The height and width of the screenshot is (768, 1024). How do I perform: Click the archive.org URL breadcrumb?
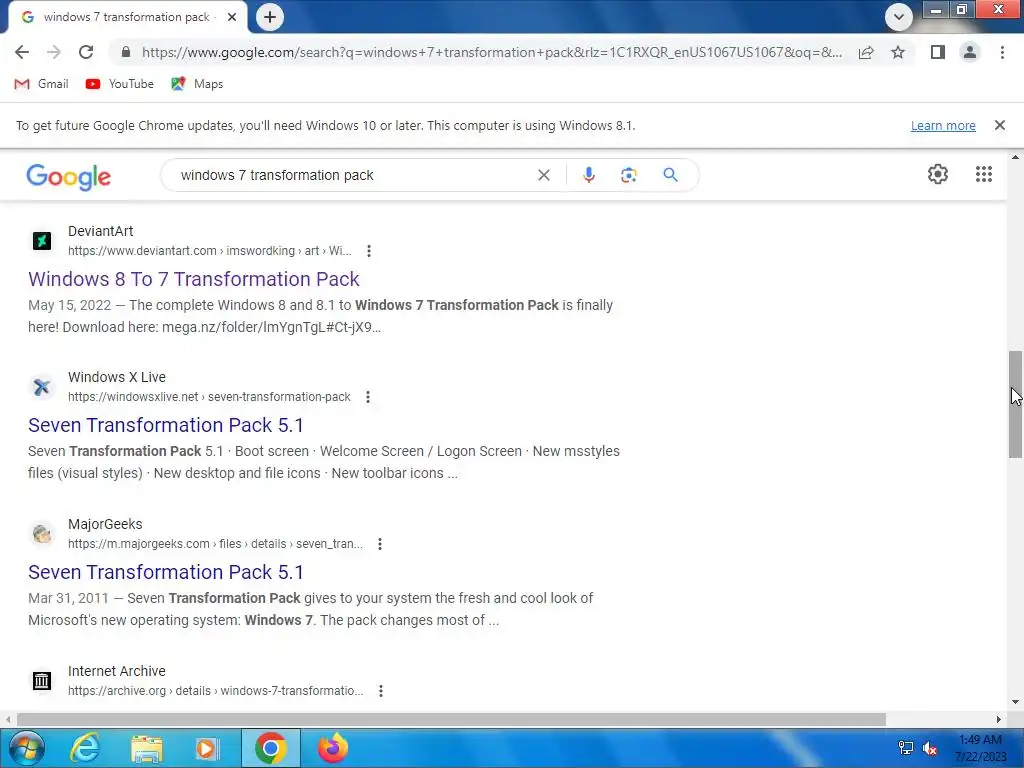click(x=216, y=691)
